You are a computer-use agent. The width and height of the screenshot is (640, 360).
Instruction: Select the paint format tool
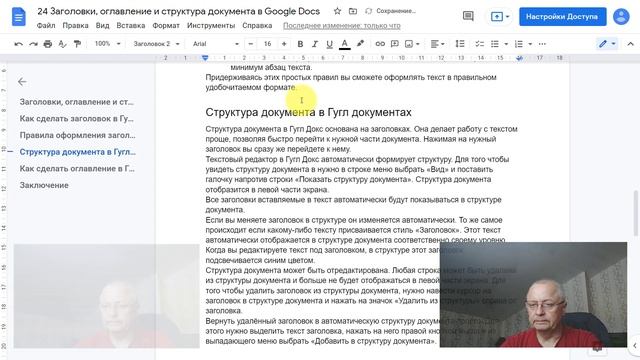(77, 44)
